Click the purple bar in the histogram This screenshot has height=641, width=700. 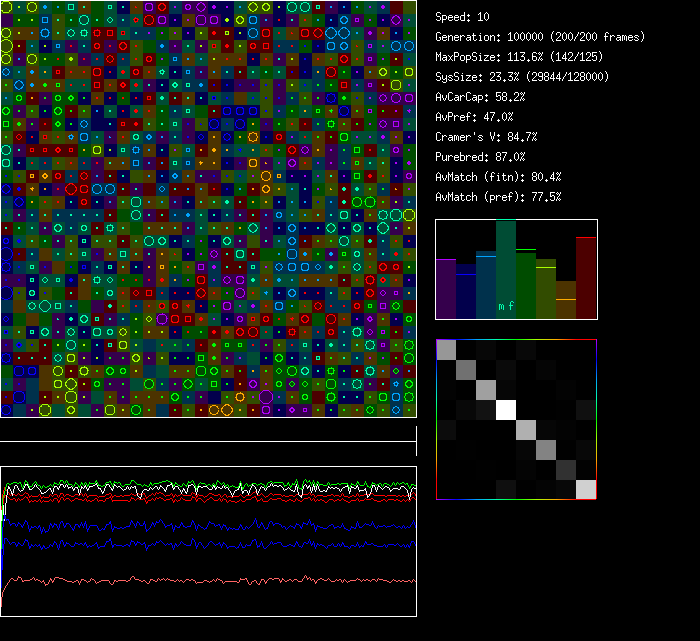pos(446,289)
